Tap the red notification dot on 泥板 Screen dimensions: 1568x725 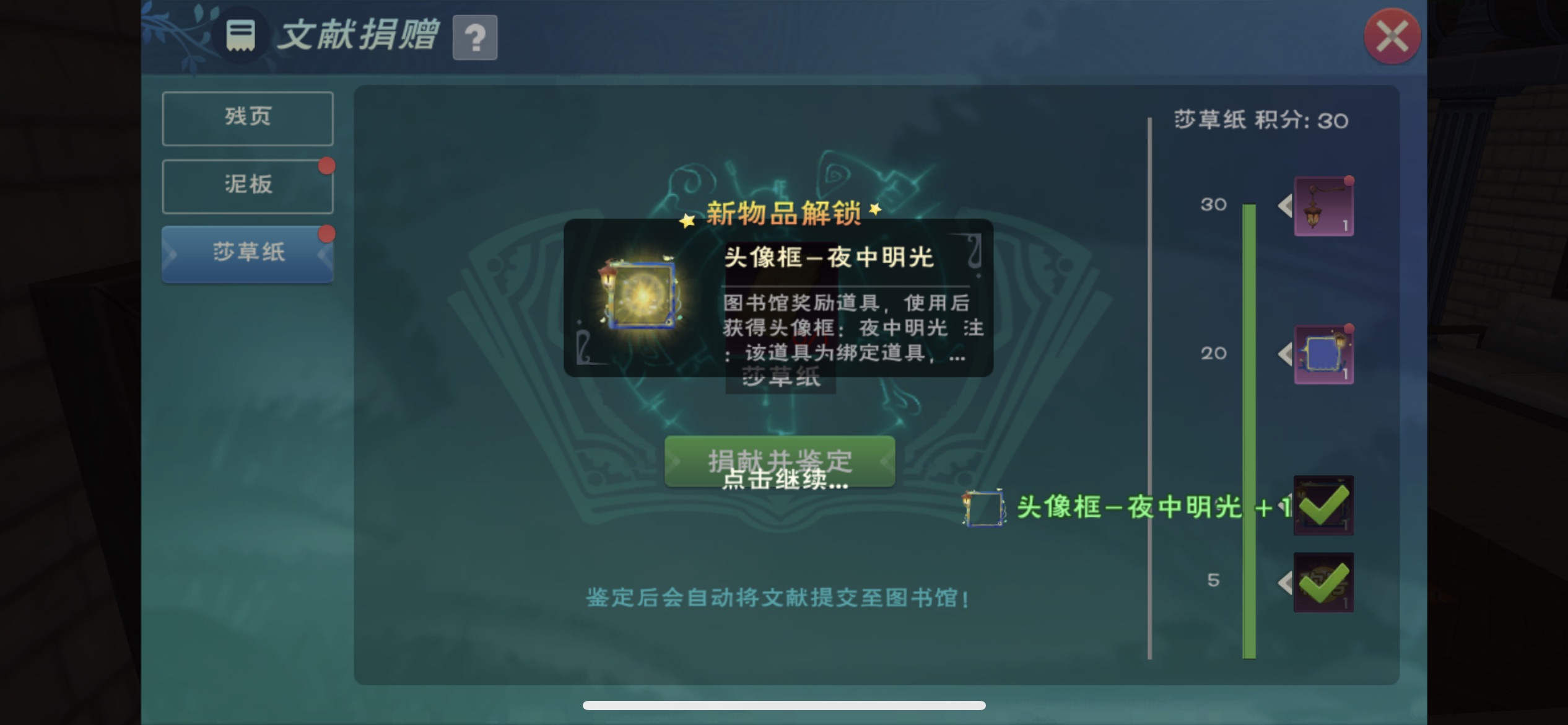coord(326,166)
